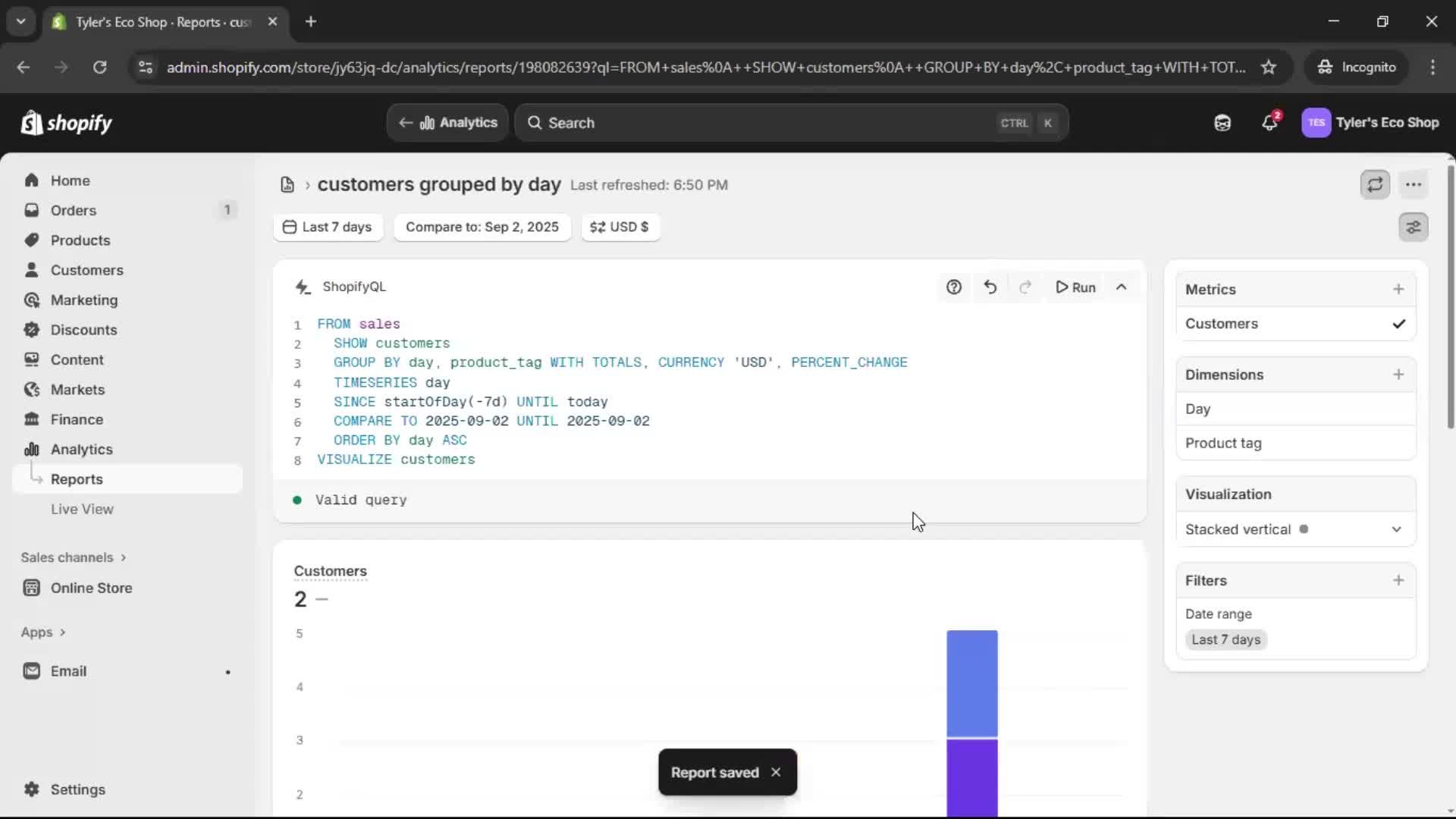1456x819 pixels.
Task: Navigate back using the arrow beside Analytics
Action: 406,122
